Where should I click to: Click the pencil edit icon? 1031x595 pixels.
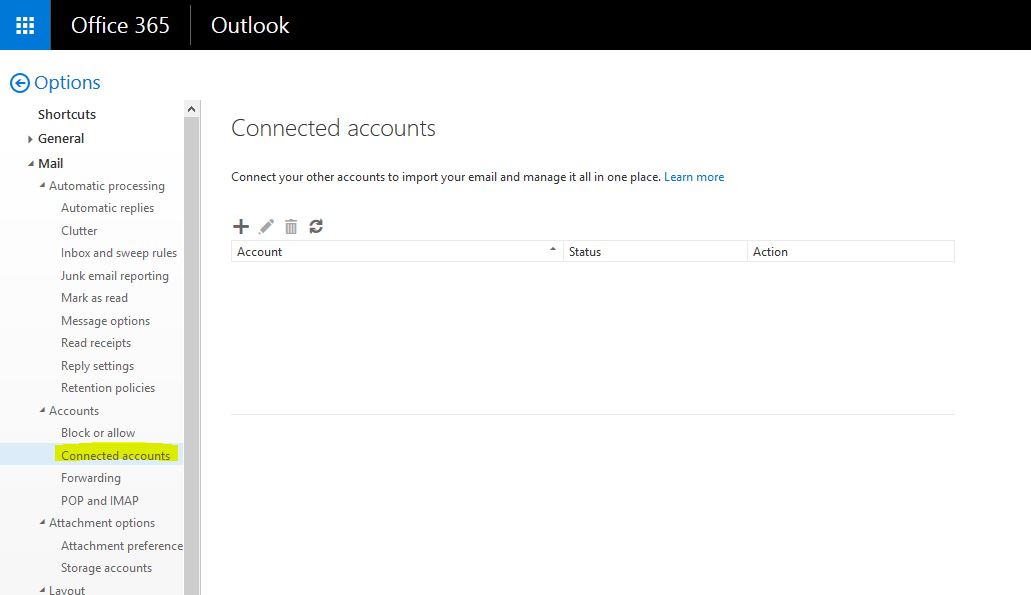click(266, 227)
